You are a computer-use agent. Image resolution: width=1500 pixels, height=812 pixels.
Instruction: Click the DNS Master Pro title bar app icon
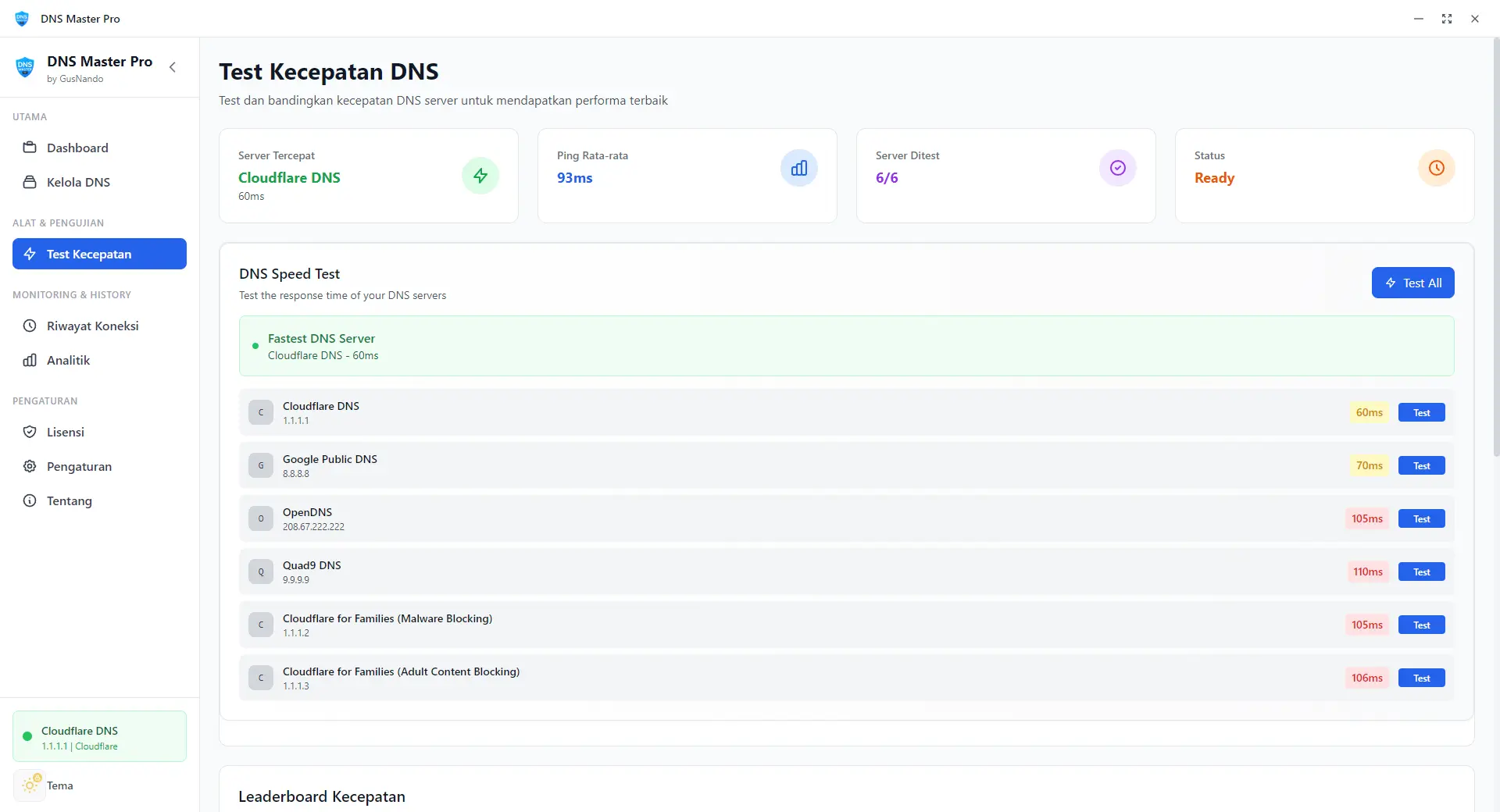22,18
